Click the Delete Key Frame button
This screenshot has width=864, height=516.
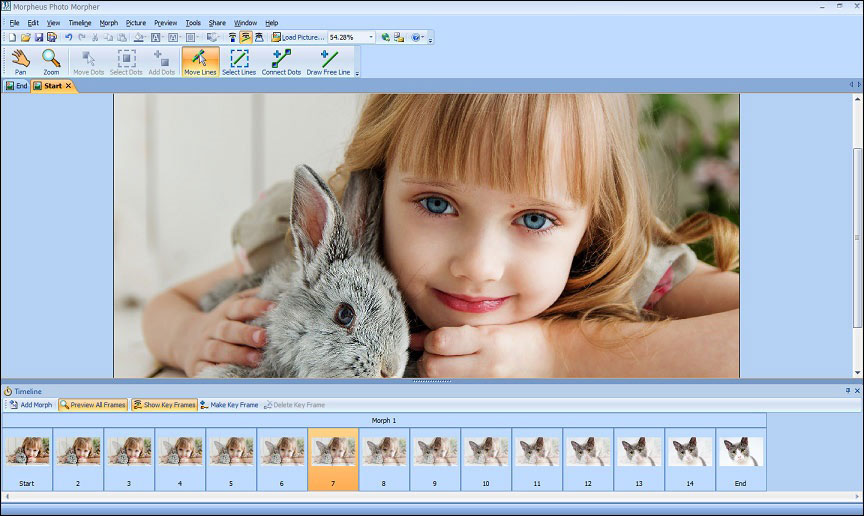click(x=294, y=405)
